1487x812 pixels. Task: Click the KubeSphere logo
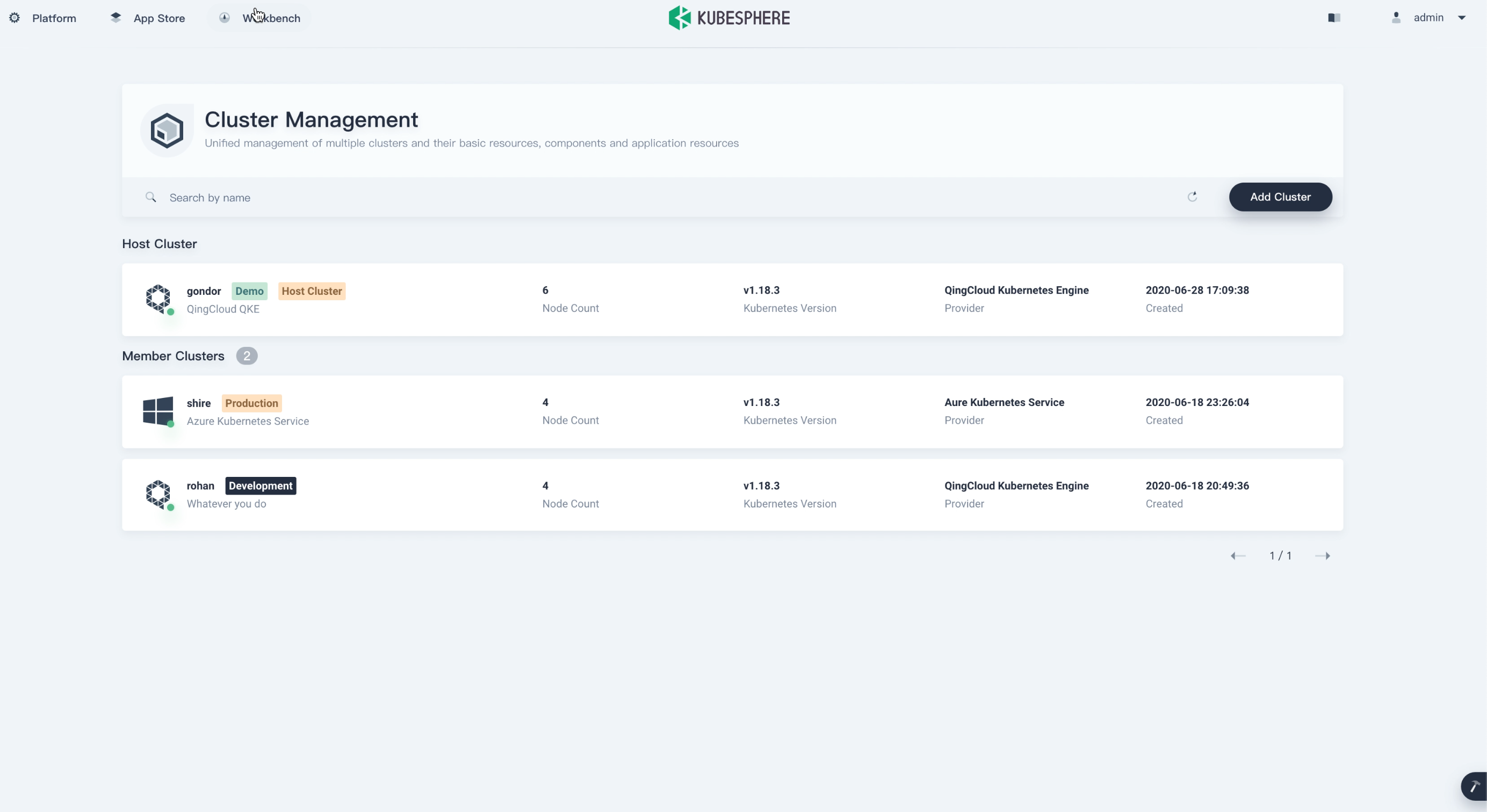729,18
